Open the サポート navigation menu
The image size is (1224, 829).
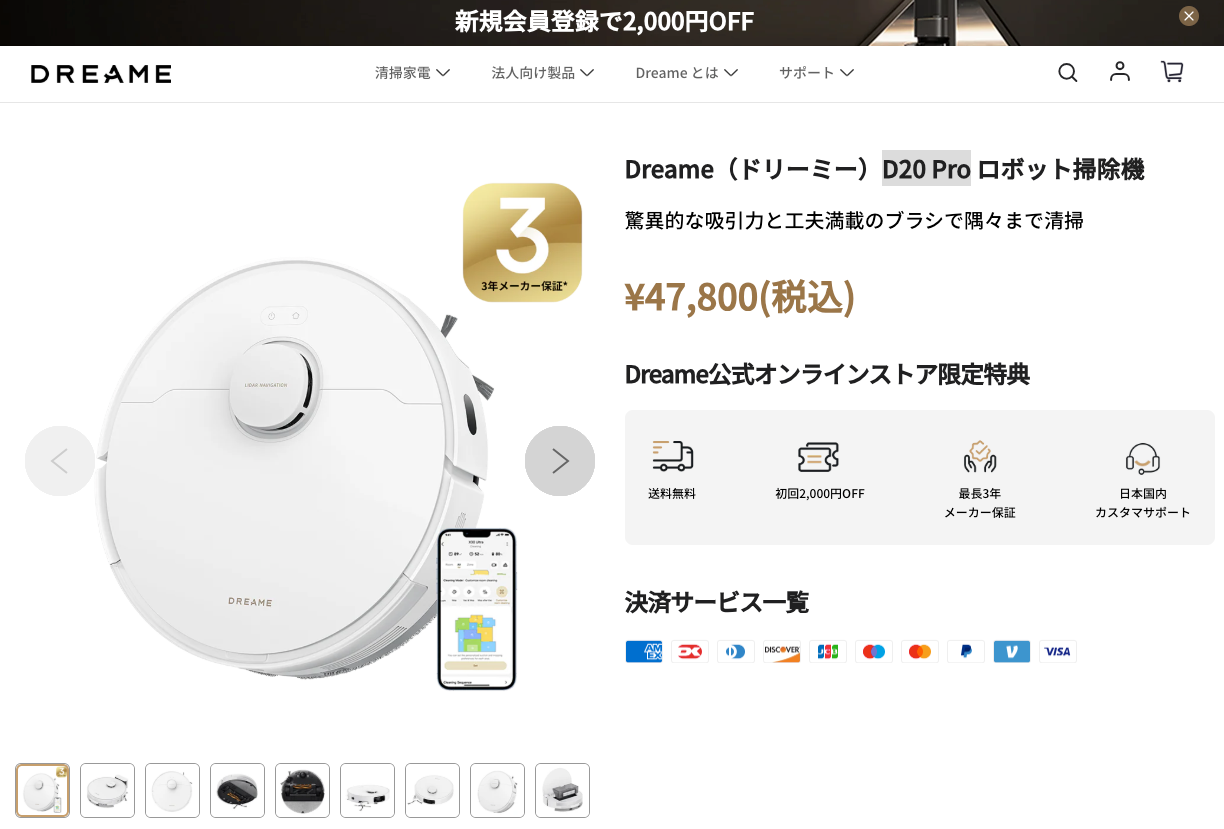pyautogui.click(x=816, y=73)
